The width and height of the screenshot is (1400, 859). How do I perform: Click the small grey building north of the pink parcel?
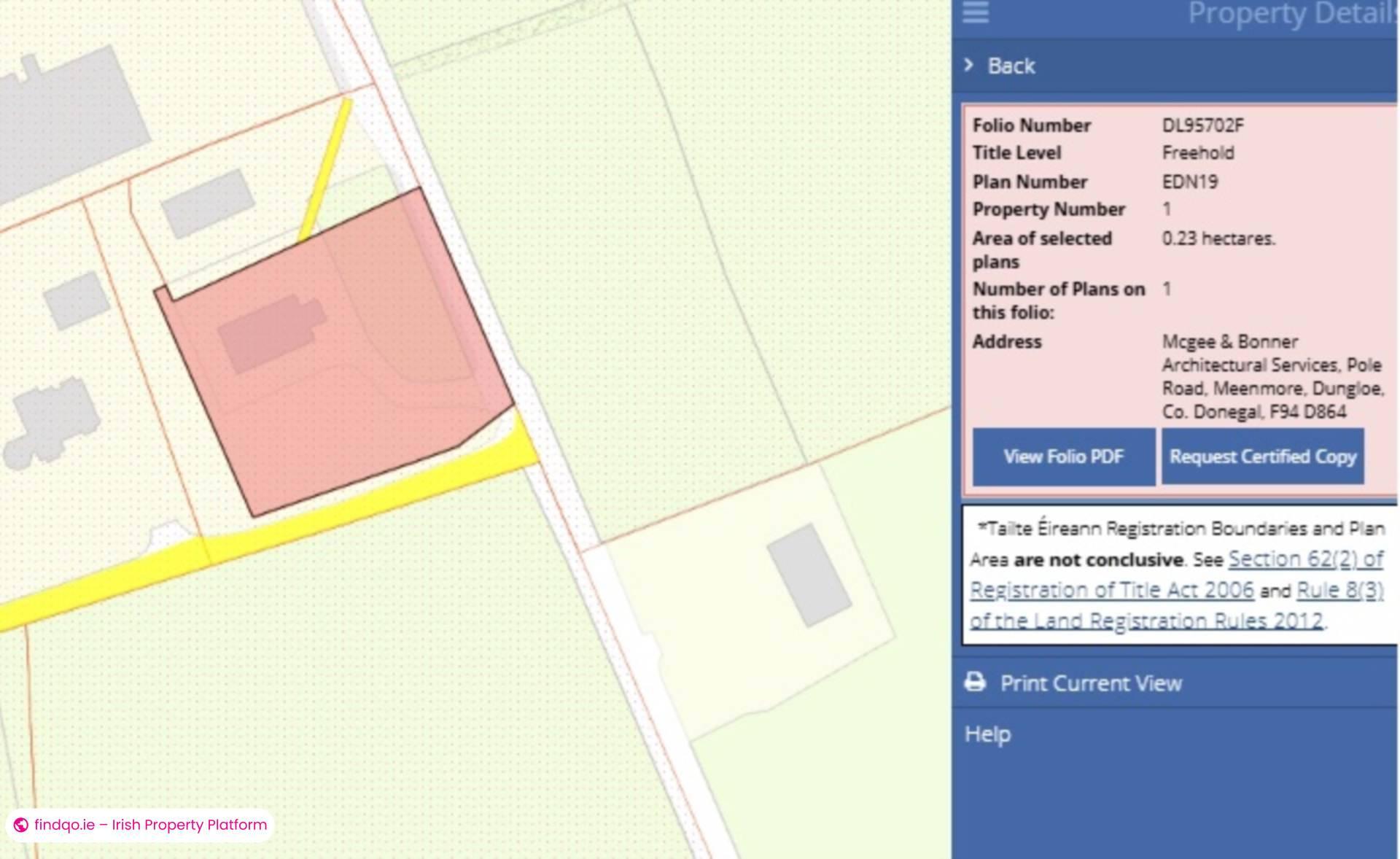[x=207, y=203]
